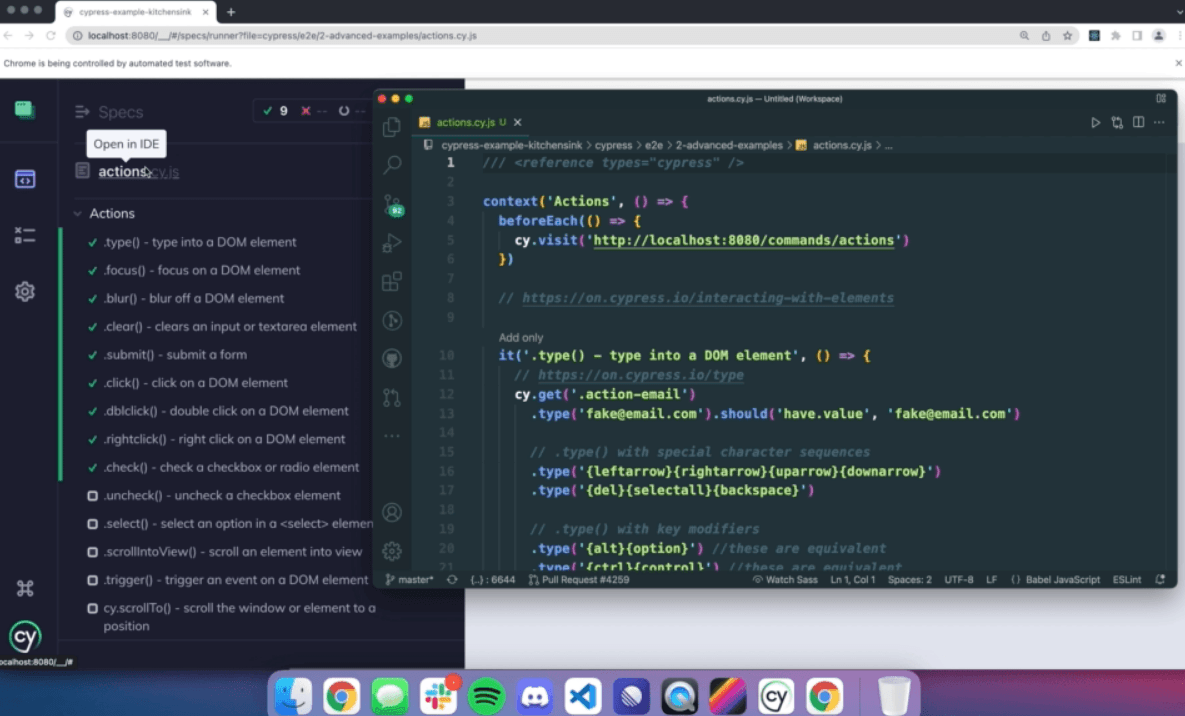
Task: Close the actions.cy.js editor tab
Action: [x=518, y=122]
